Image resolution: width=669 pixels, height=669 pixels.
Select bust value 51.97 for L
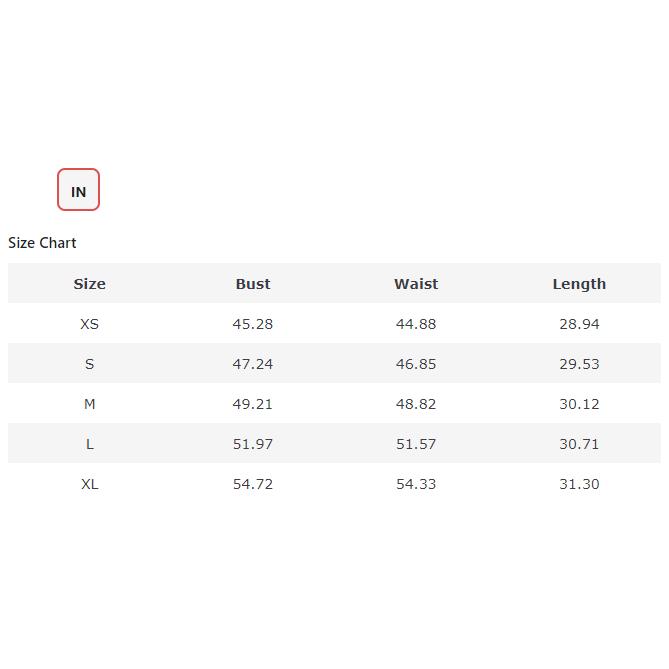pos(253,444)
